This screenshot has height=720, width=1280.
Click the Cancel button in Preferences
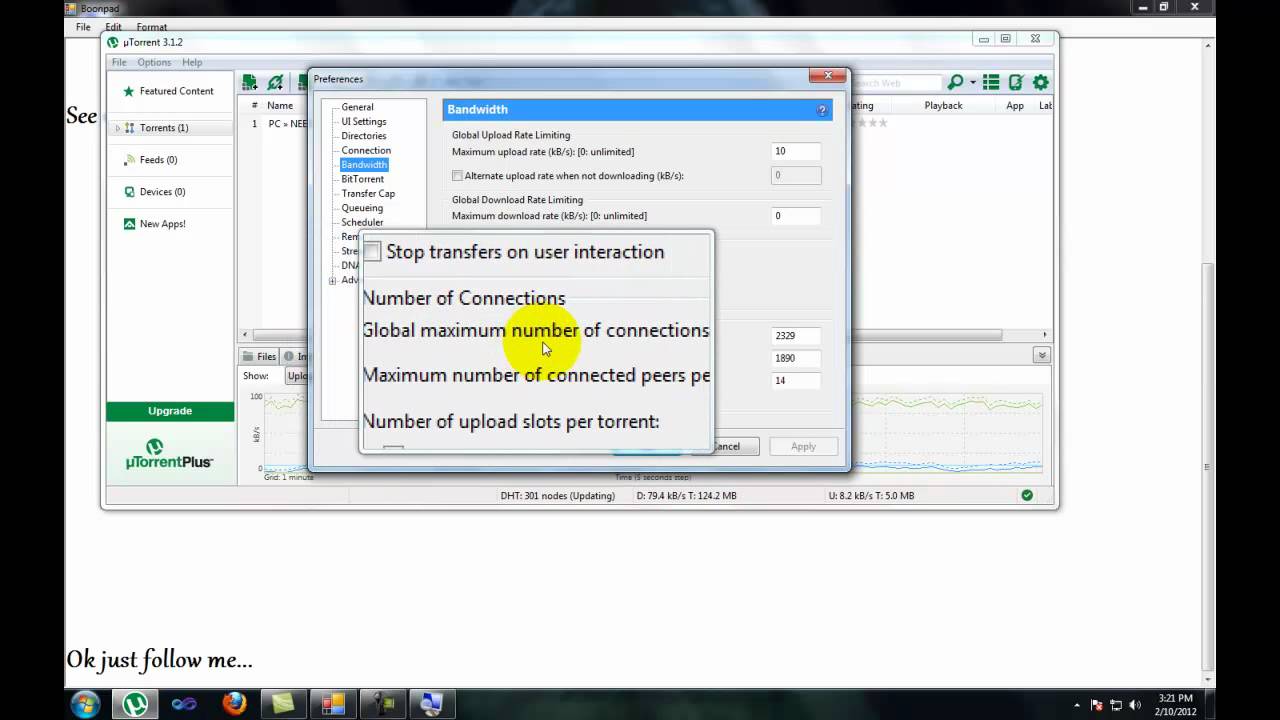pyautogui.click(x=726, y=446)
